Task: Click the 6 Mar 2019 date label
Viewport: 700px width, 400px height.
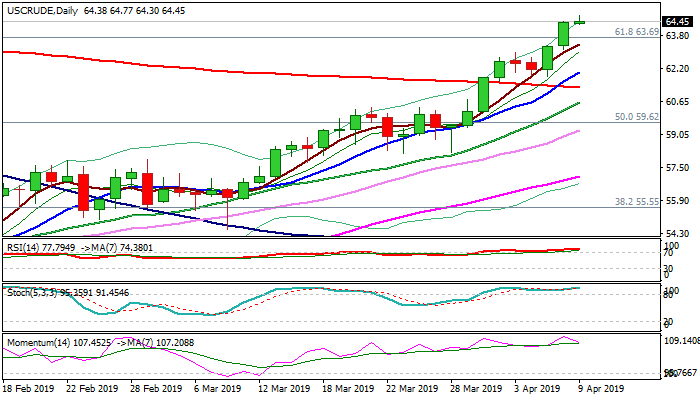Action: (217, 388)
